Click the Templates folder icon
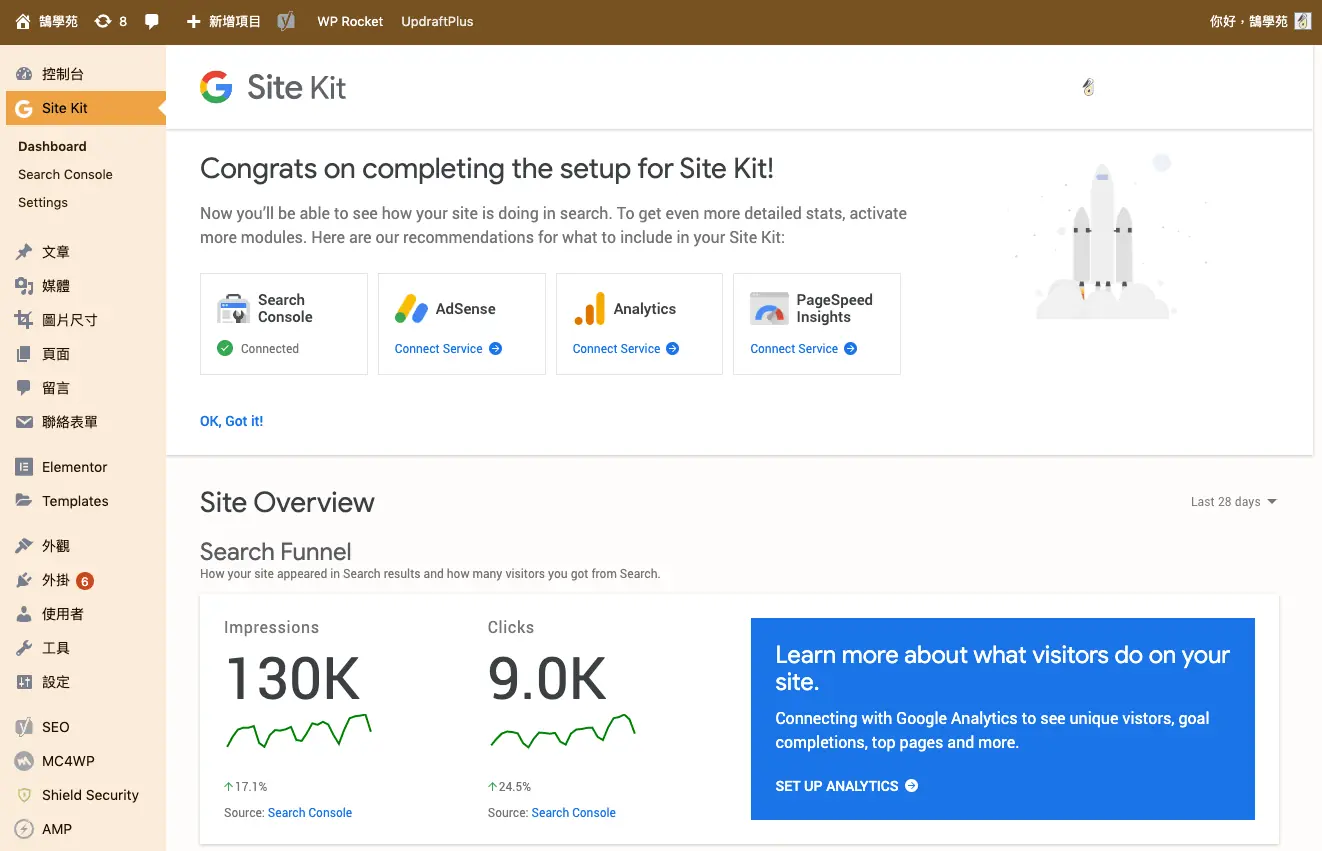Screen dimensions: 1322x851 click(x=24, y=501)
